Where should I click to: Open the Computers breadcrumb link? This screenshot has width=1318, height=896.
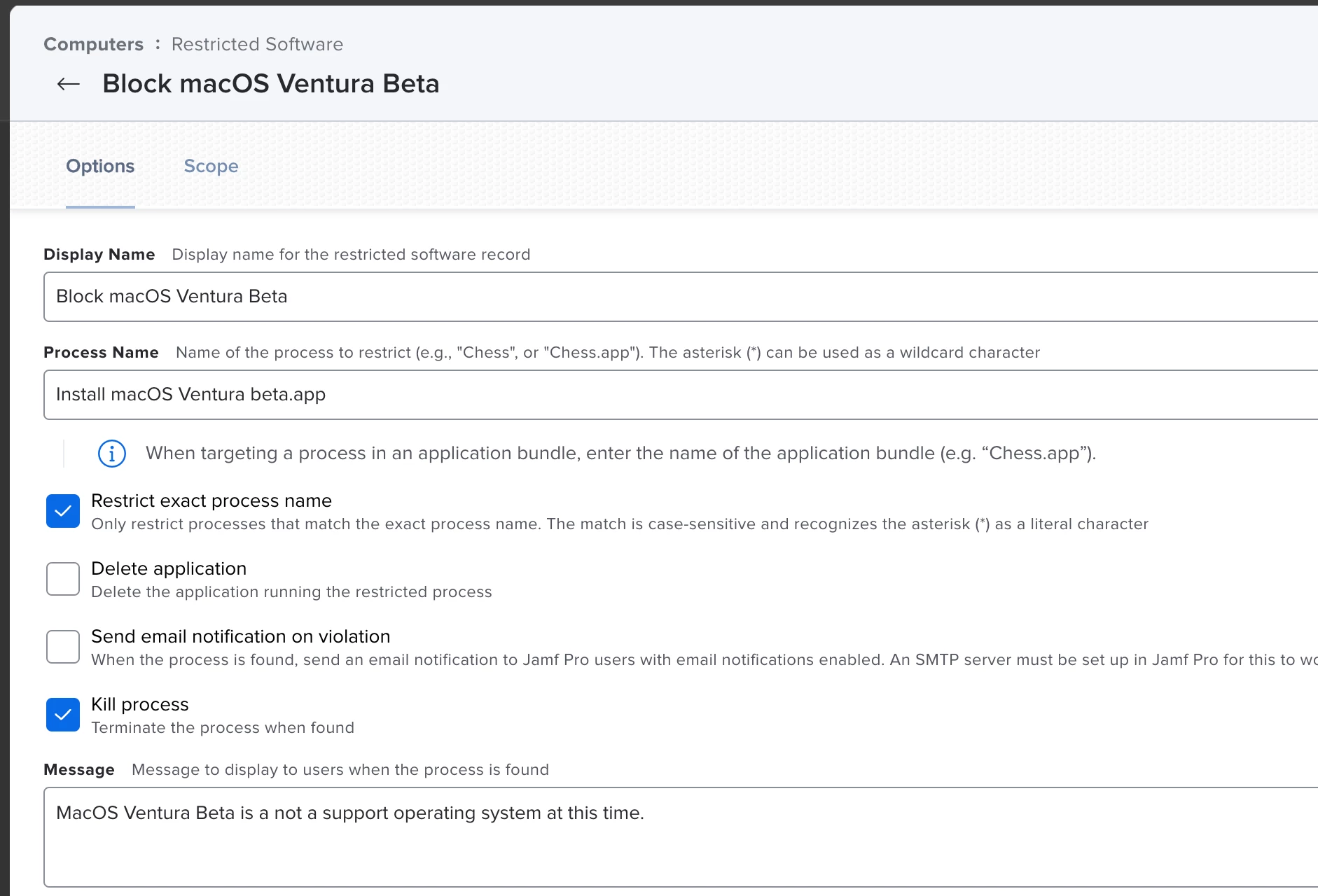coord(93,44)
